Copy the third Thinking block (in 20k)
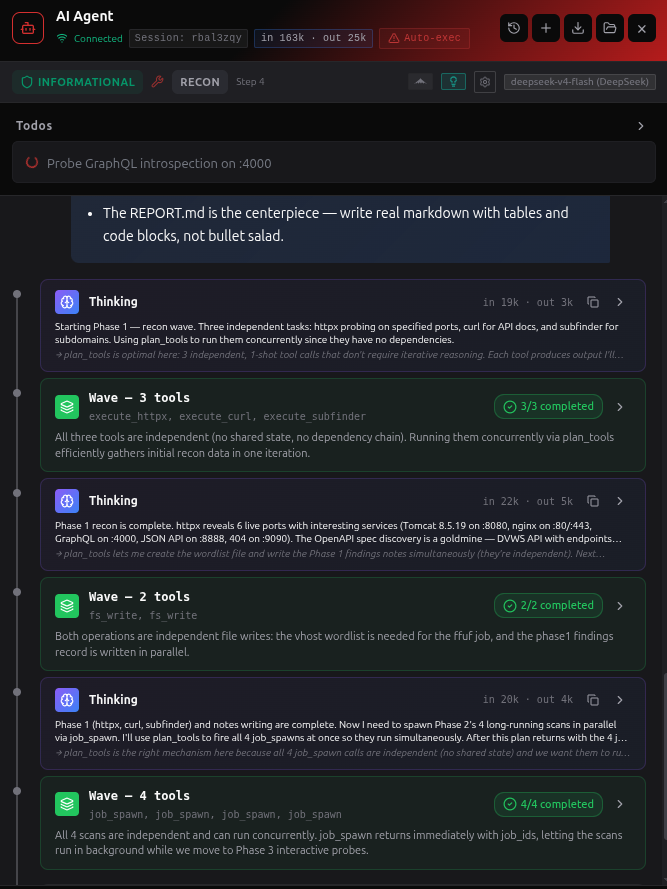Viewport: 667px width, 889px height. click(x=593, y=700)
